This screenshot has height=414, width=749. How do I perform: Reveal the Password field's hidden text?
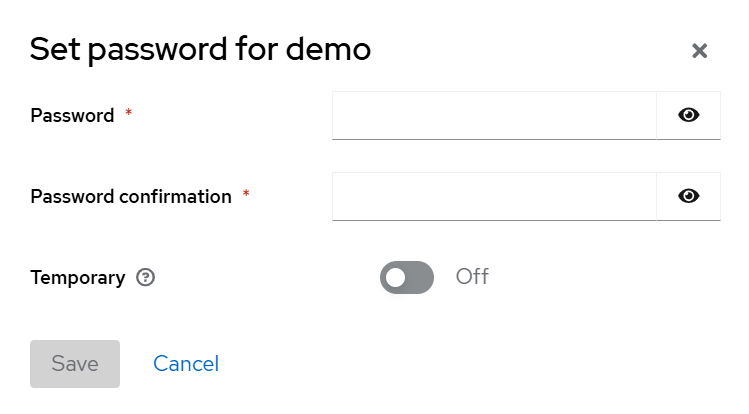(688, 115)
